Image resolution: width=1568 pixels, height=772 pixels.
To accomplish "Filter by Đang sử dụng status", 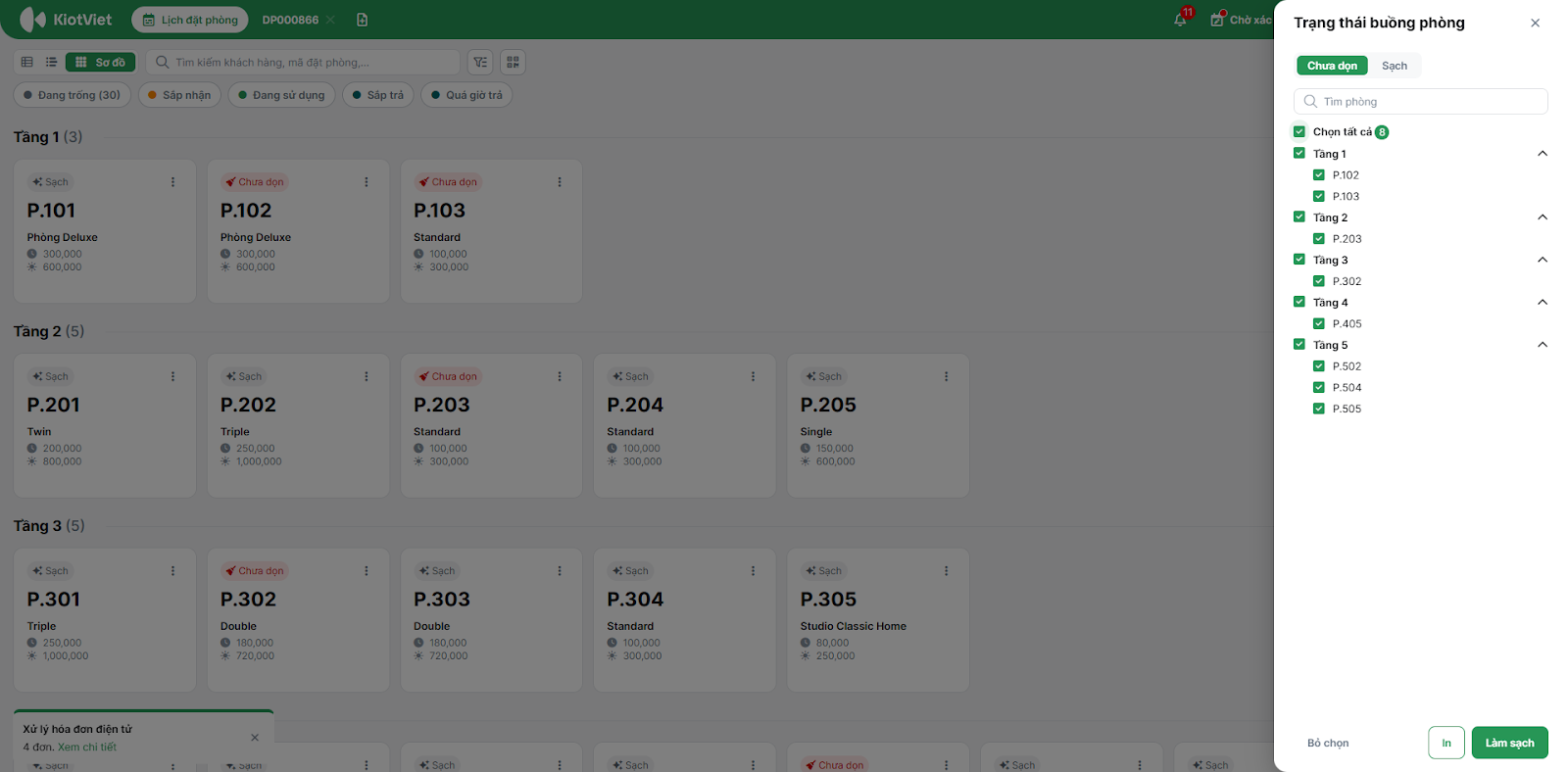I will (x=281, y=95).
